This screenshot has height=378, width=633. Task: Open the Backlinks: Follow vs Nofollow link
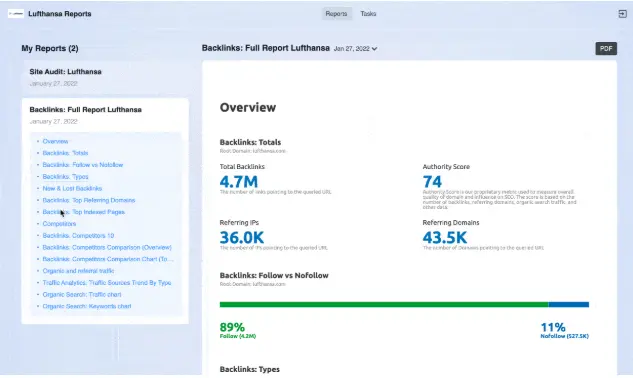[83, 165]
